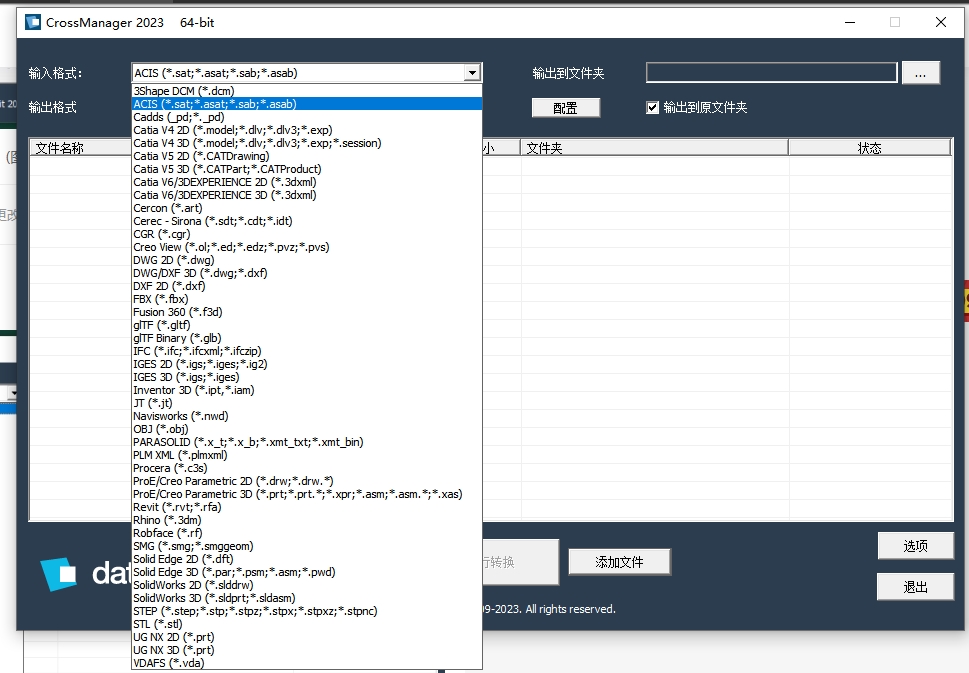Select ProE/Creo Parametric 2D option
The image size is (969, 673).
307,480
